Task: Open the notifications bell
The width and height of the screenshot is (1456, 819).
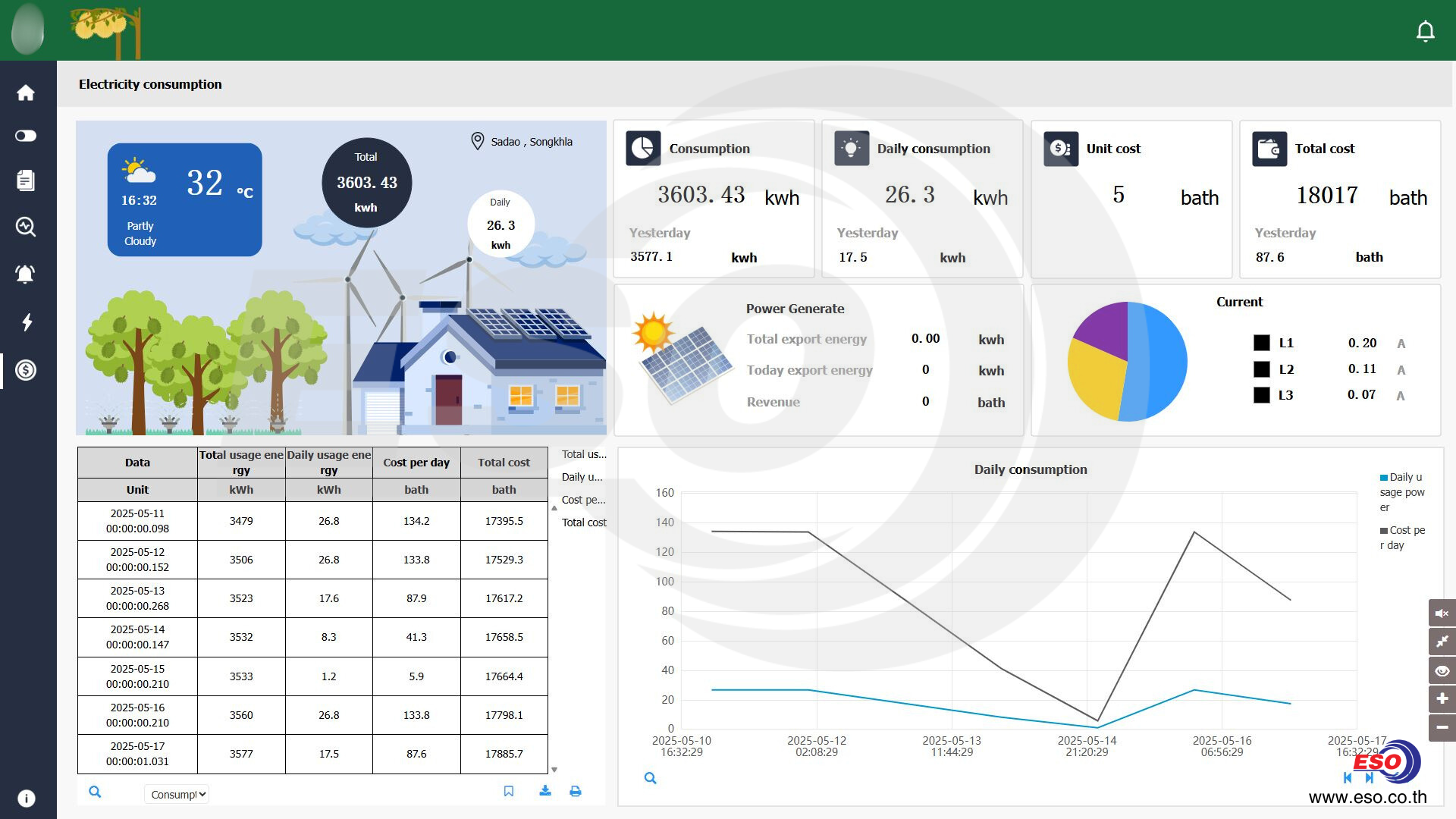Action: (1425, 31)
